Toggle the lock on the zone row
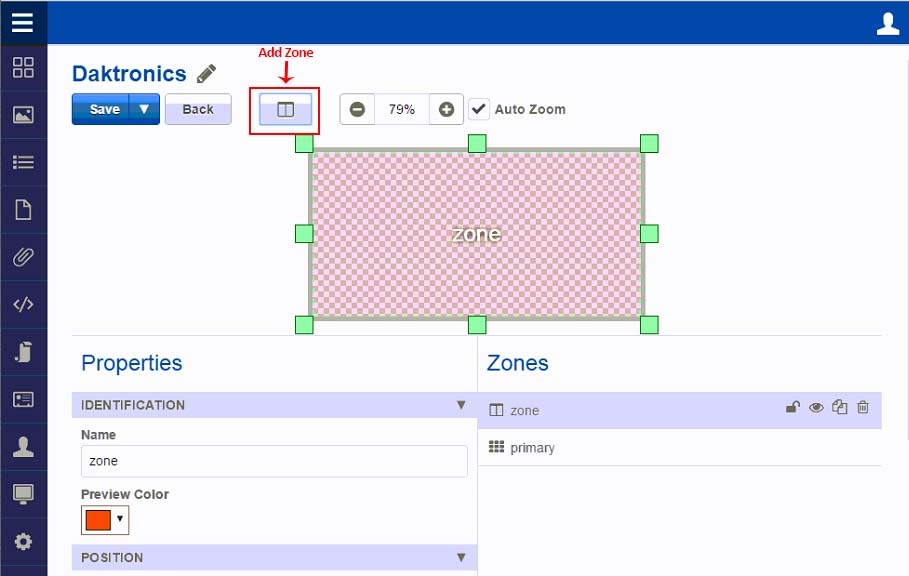 [x=792, y=407]
